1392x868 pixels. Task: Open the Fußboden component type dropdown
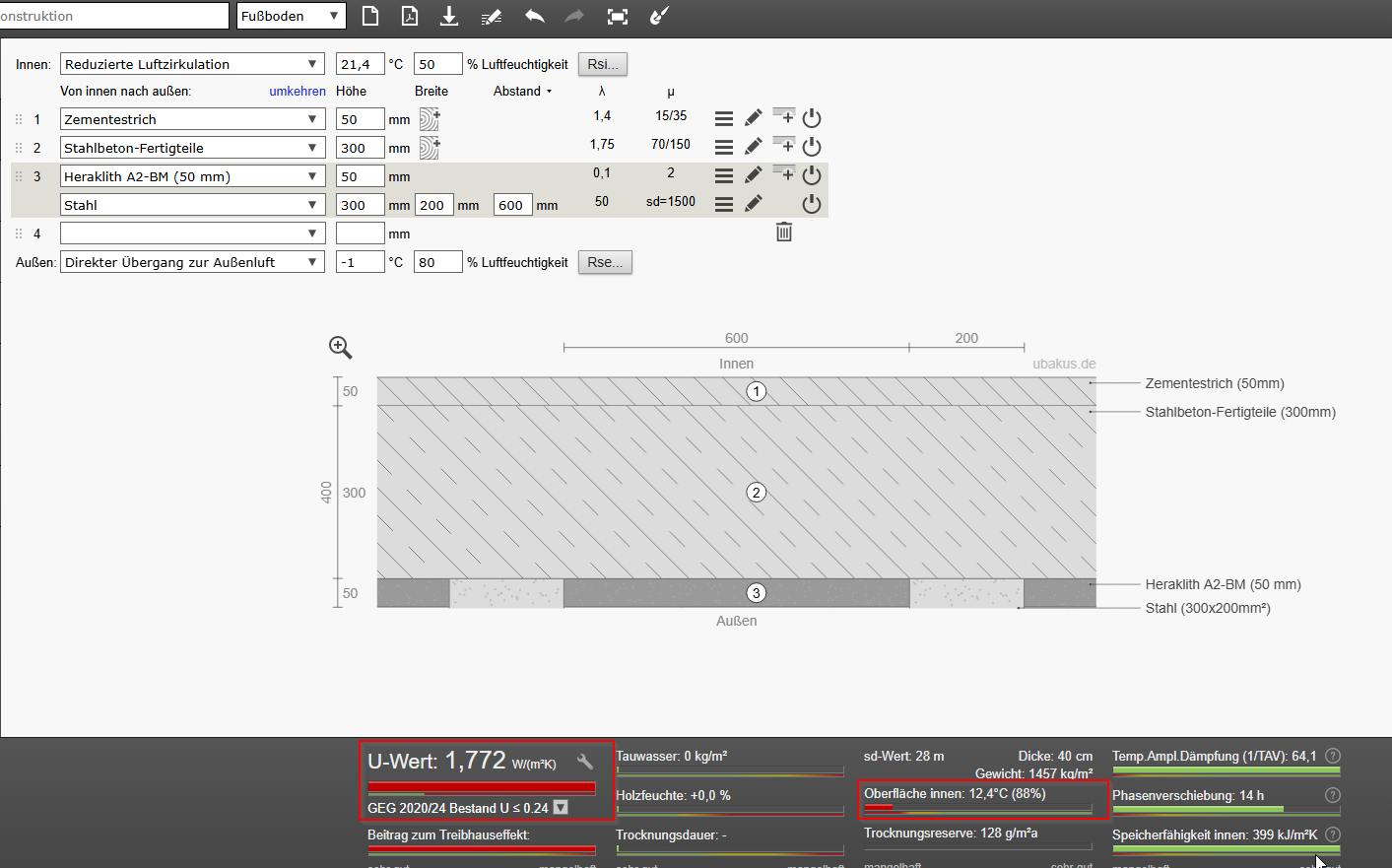tap(292, 16)
